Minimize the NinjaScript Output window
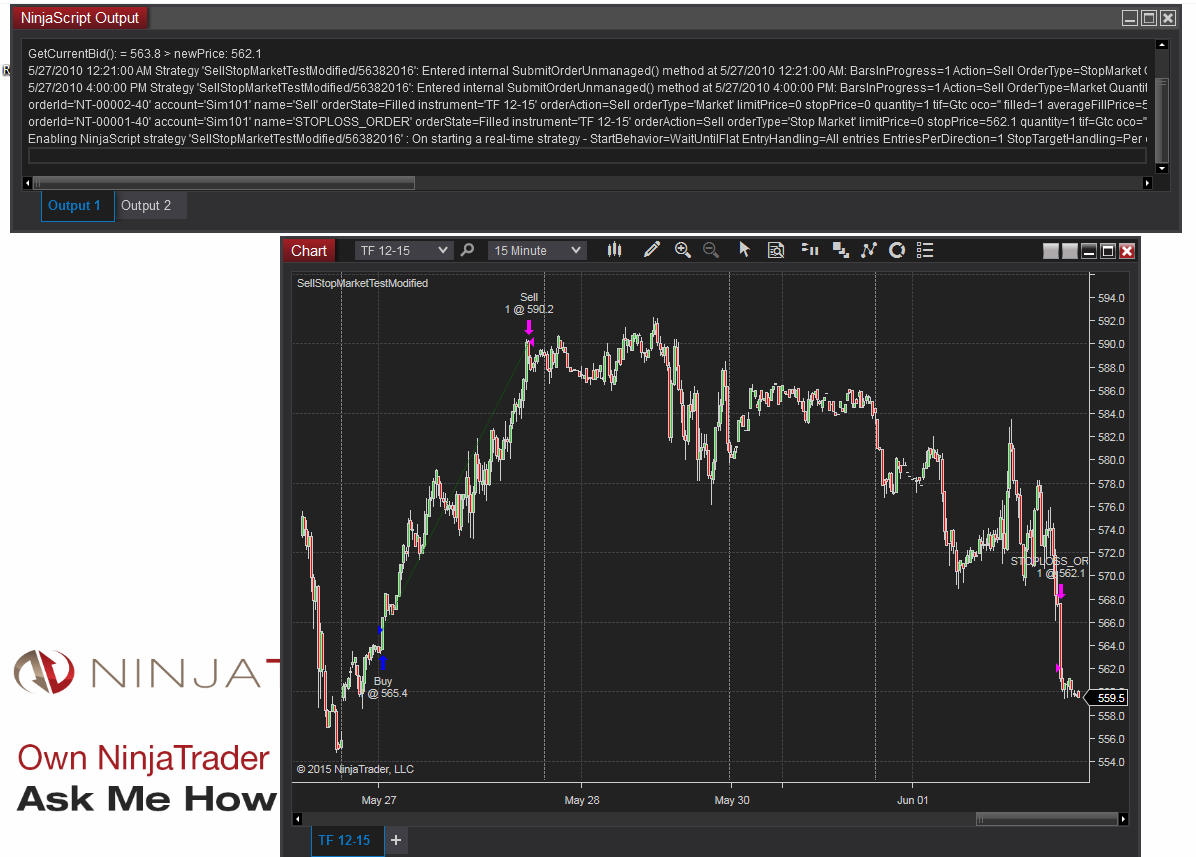Image resolution: width=1196 pixels, height=857 pixels. (1130, 18)
